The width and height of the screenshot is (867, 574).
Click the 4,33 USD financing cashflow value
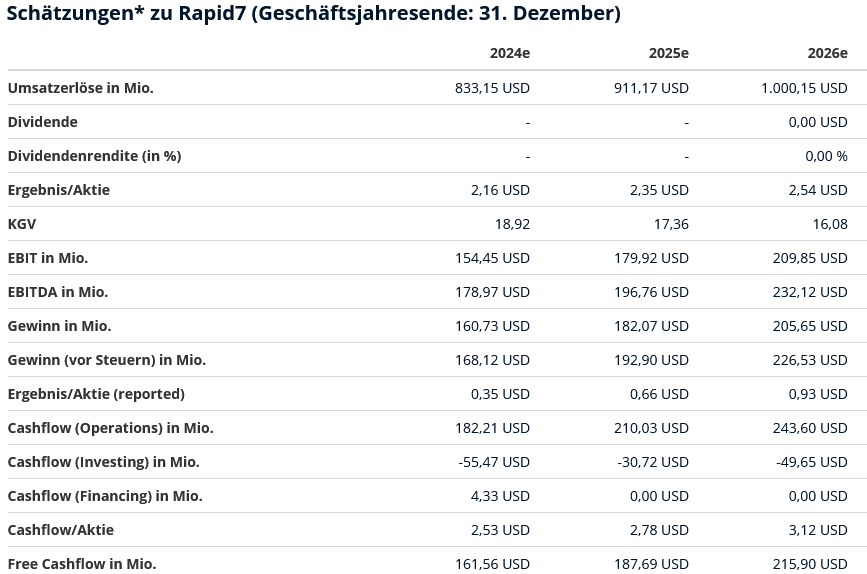(500, 496)
